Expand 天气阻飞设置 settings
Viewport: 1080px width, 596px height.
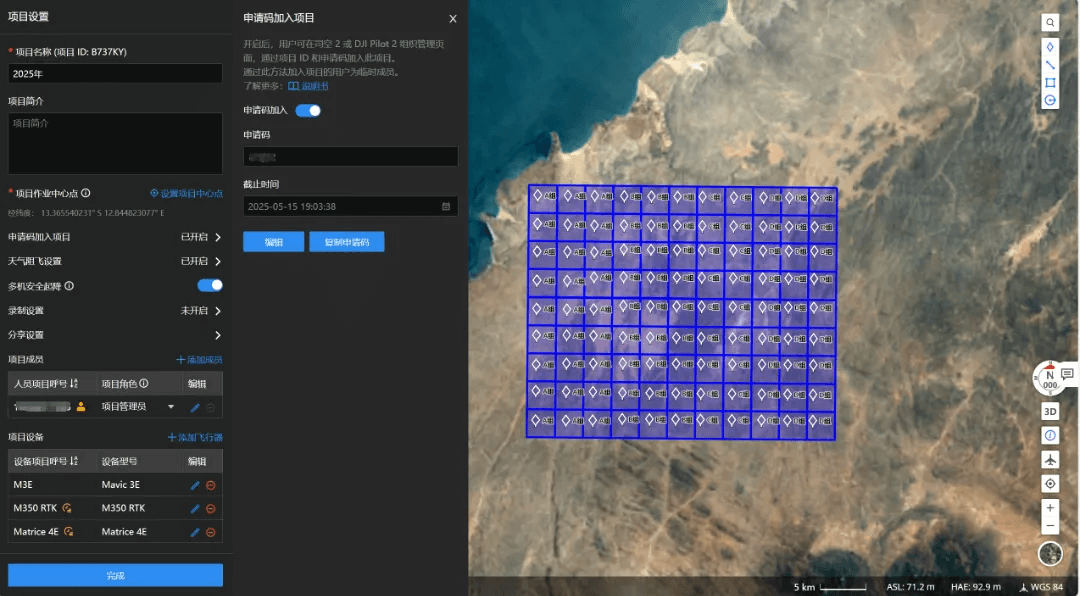(x=115, y=261)
